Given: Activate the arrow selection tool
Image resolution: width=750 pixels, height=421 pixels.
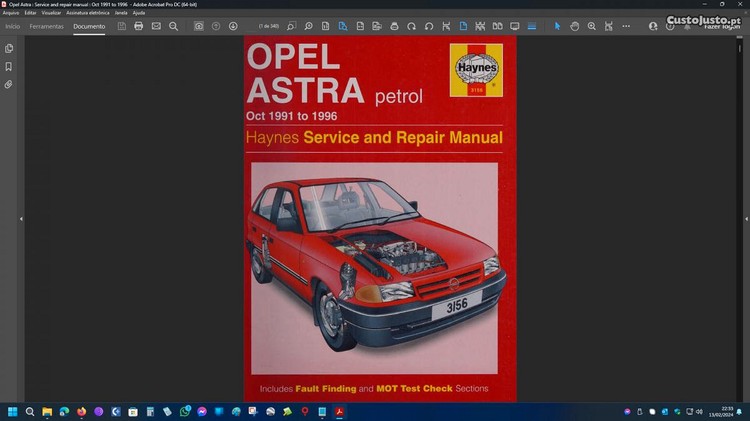Looking at the screenshot, I should [x=557, y=26].
